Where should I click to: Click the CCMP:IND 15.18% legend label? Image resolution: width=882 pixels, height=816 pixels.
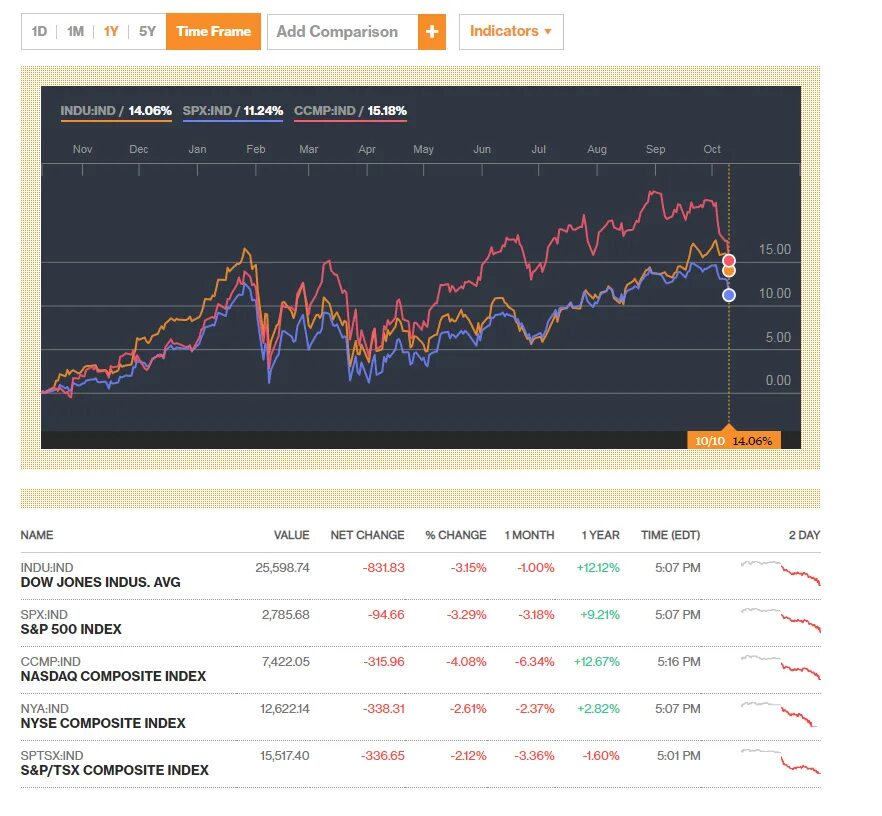tap(350, 111)
